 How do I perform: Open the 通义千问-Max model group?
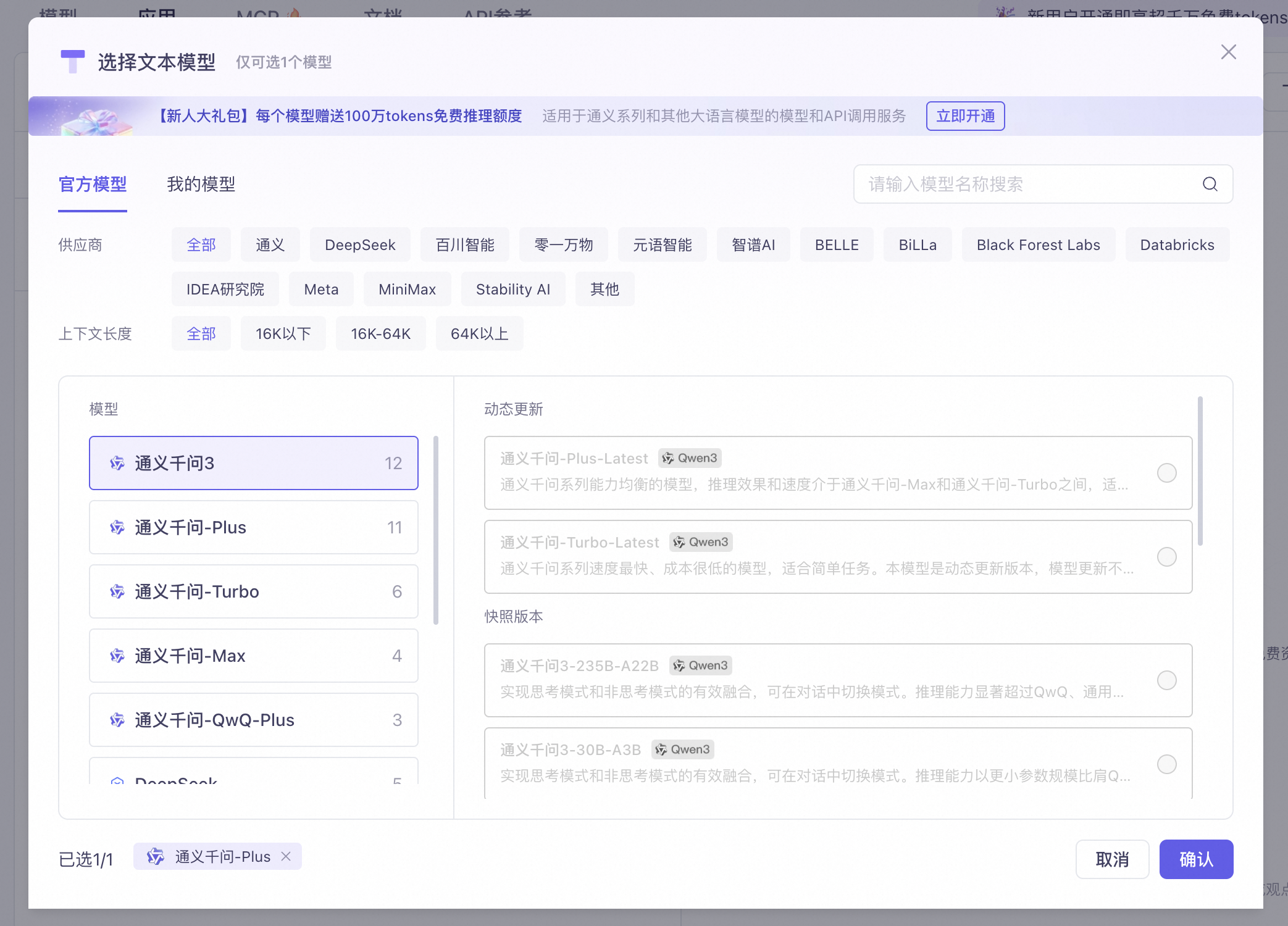coord(254,656)
